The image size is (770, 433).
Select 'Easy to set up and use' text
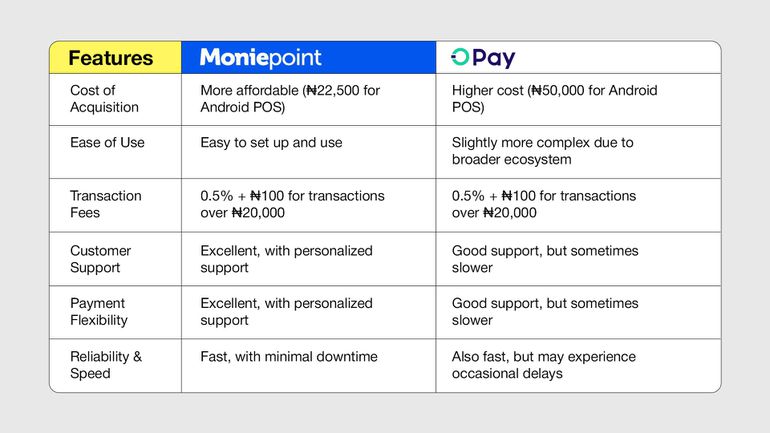point(271,143)
